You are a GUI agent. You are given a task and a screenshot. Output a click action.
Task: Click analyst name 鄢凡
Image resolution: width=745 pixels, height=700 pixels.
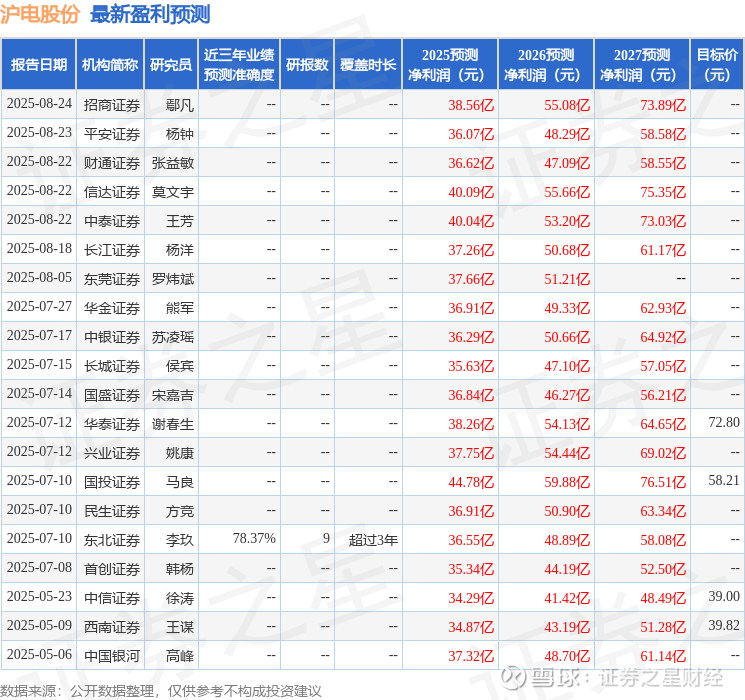click(180, 105)
